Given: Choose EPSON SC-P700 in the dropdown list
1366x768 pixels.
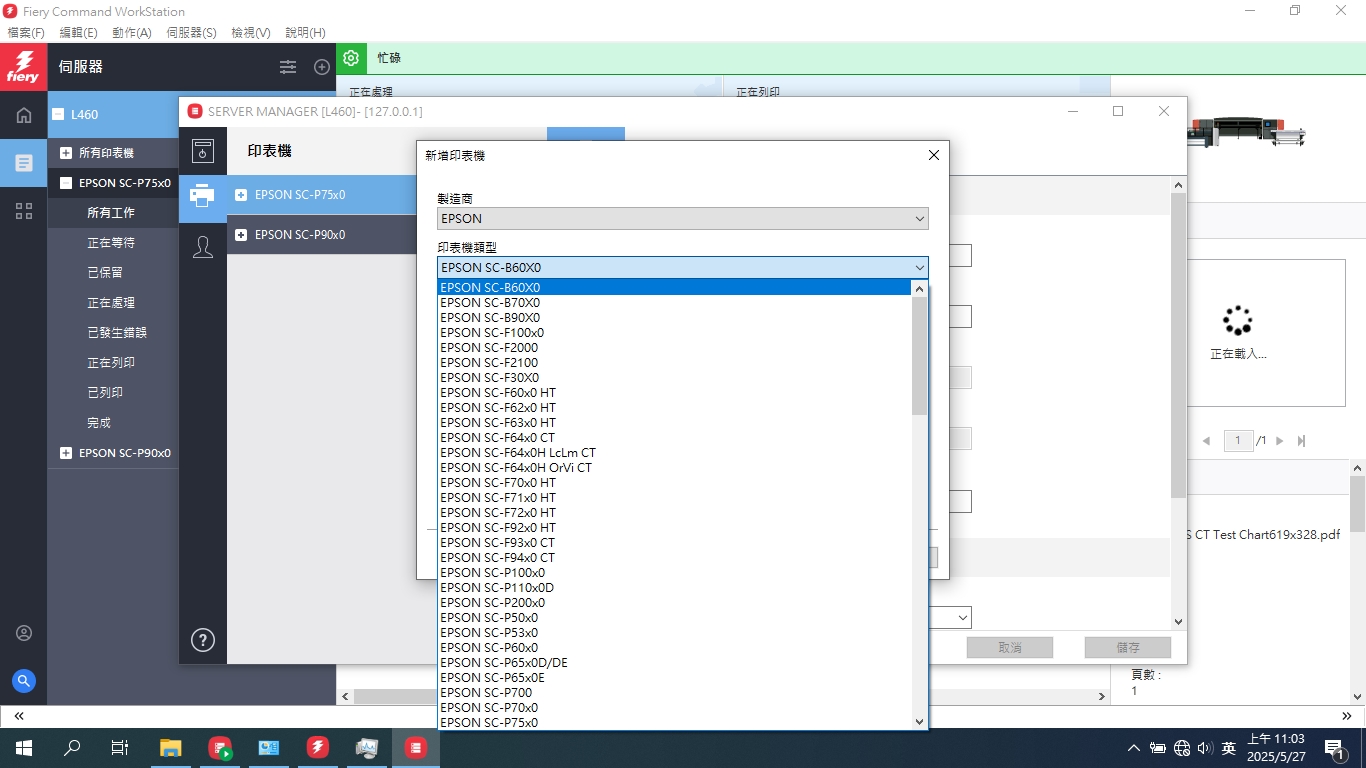Looking at the screenshot, I should (486, 692).
